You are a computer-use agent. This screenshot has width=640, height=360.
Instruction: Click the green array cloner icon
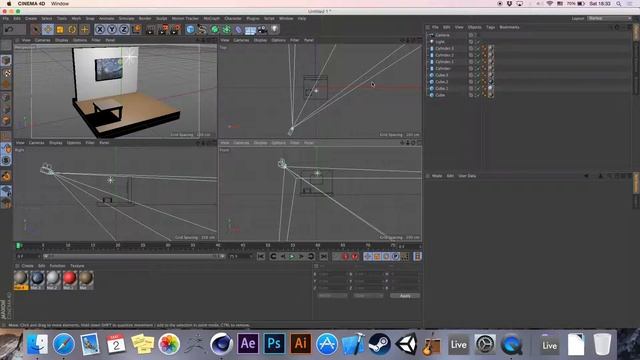[227, 29]
